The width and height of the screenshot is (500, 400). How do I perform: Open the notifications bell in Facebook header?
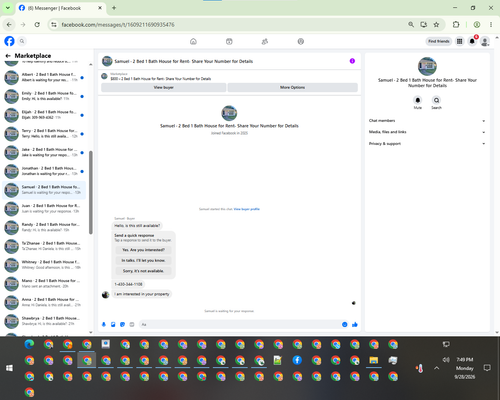coord(472,41)
